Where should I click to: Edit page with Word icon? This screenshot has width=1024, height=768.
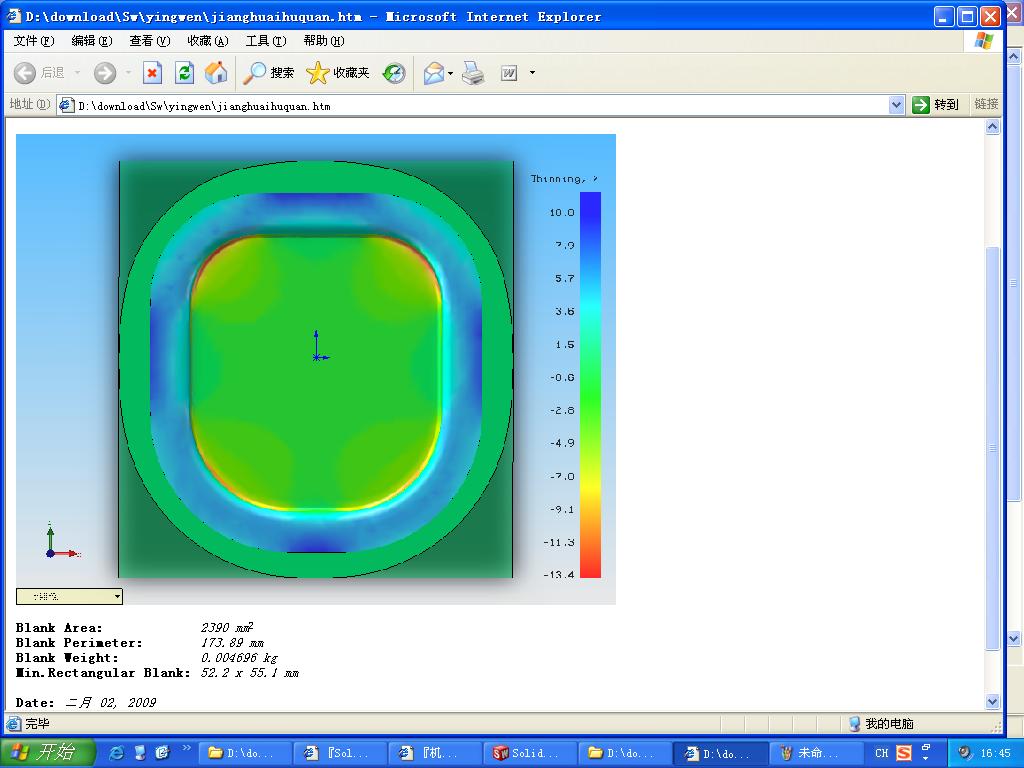(x=509, y=73)
